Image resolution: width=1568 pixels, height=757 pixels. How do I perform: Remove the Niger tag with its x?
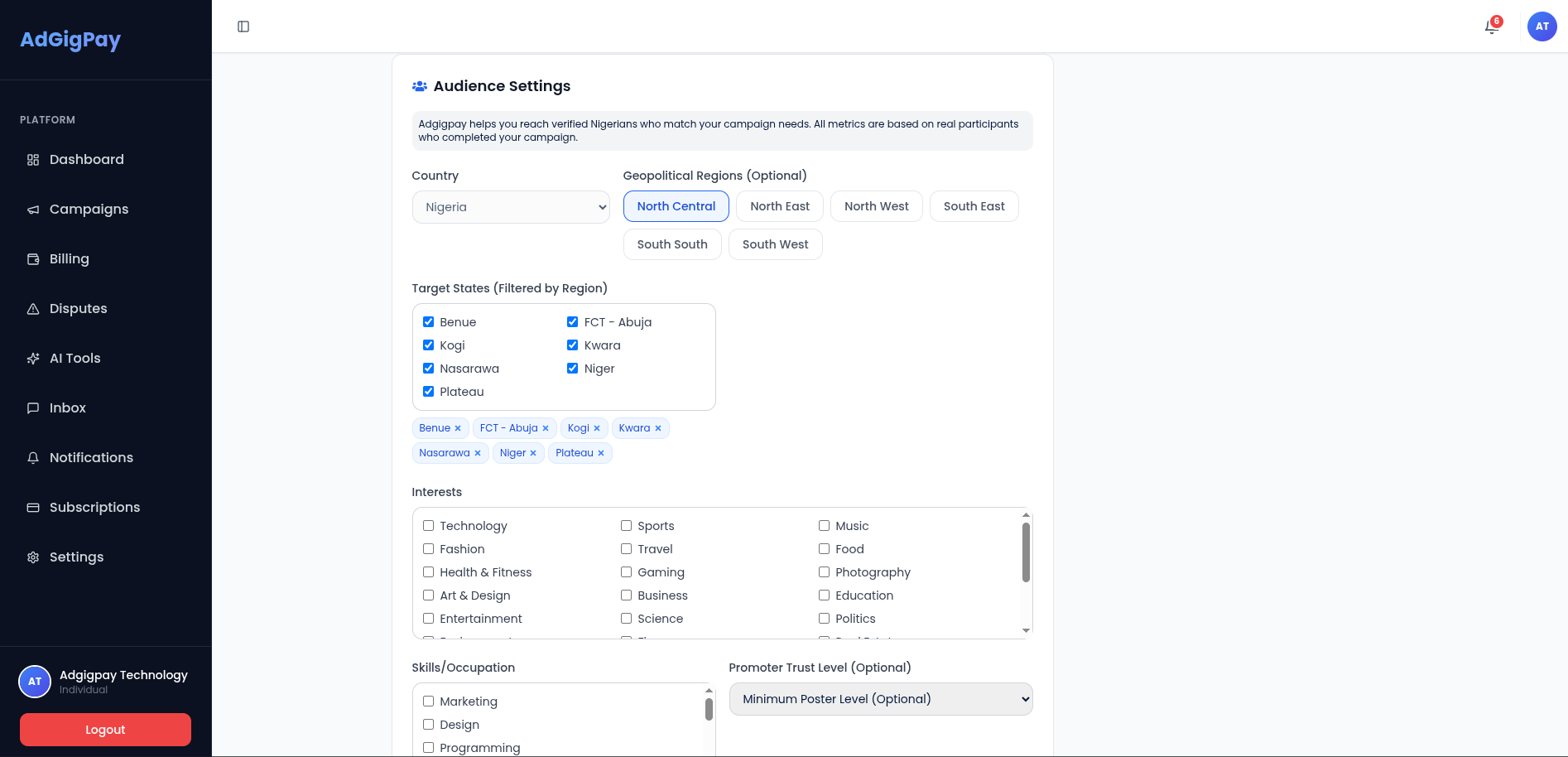coord(533,453)
